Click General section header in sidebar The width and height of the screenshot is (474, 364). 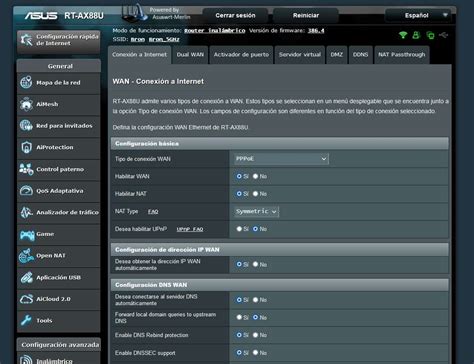[x=59, y=66]
